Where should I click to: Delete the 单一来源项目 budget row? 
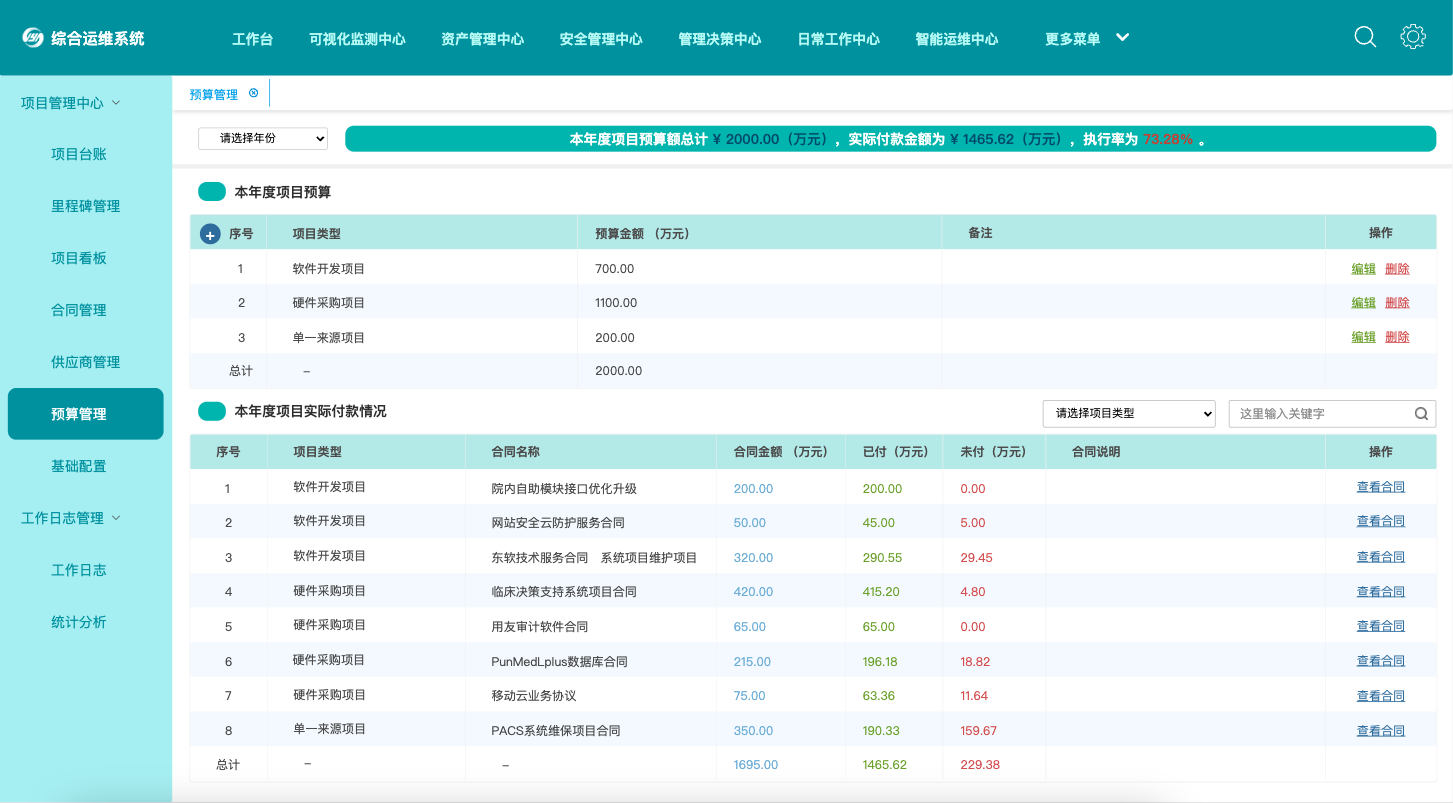[1397, 337]
